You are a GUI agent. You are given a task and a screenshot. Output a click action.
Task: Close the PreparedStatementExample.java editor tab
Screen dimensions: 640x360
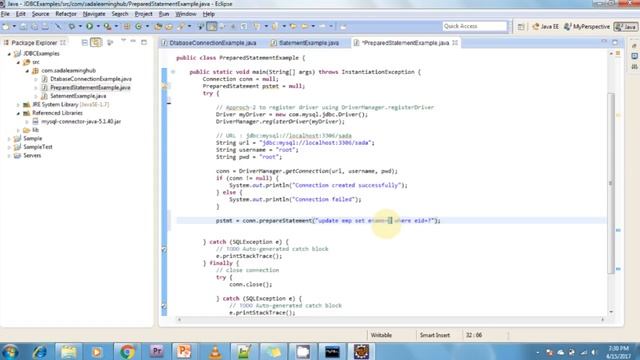click(455, 43)
